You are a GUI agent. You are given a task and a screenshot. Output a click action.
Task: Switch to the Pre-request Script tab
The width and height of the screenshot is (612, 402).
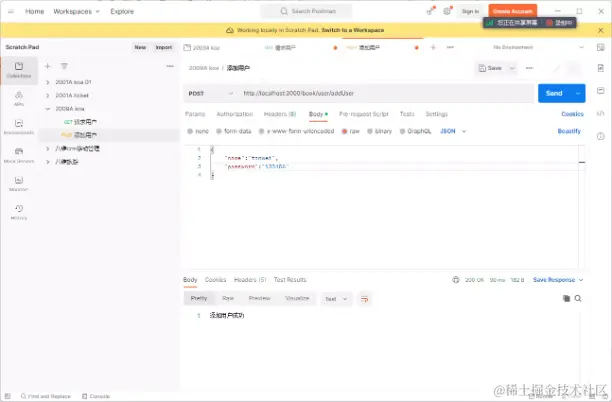tap(363, 114)
